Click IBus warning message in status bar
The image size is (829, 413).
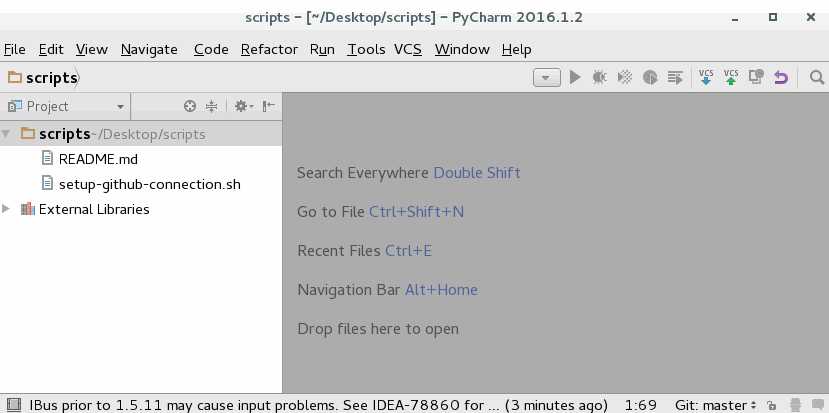pos(318,406)
